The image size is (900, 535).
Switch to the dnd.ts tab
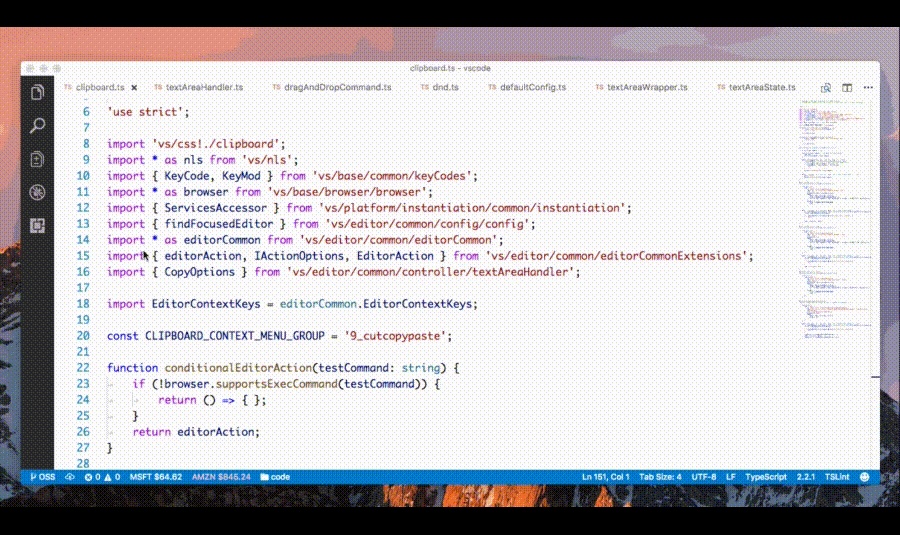point(439,87)
